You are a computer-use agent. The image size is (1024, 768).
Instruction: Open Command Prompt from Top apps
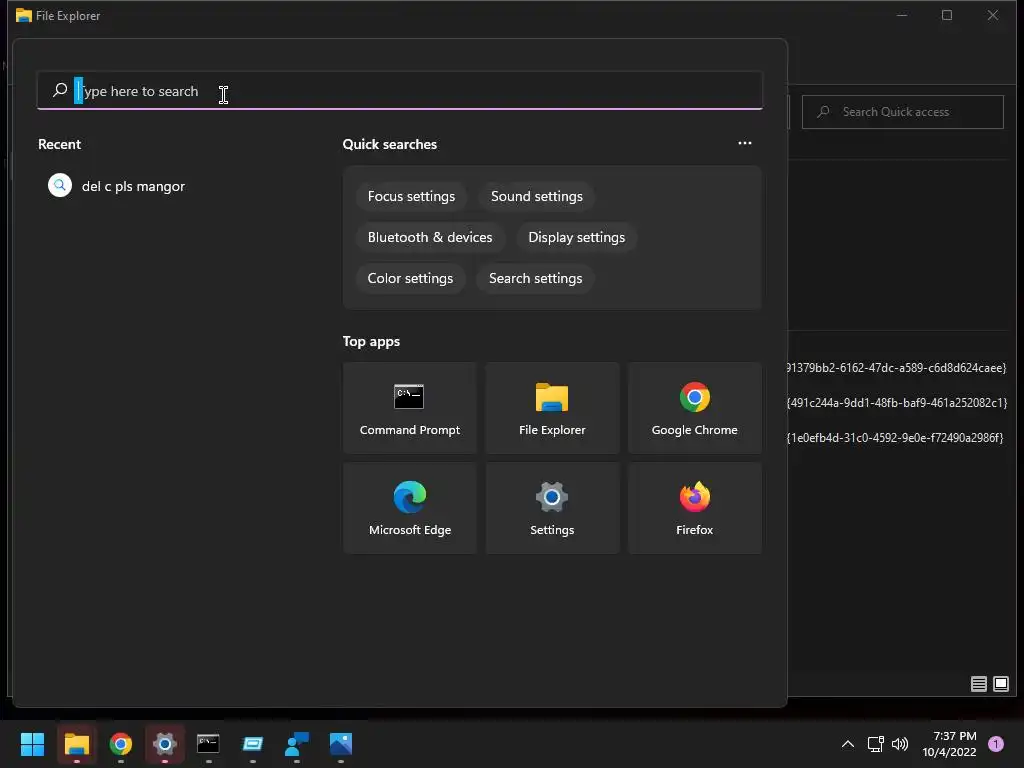(x=409, y=408)
